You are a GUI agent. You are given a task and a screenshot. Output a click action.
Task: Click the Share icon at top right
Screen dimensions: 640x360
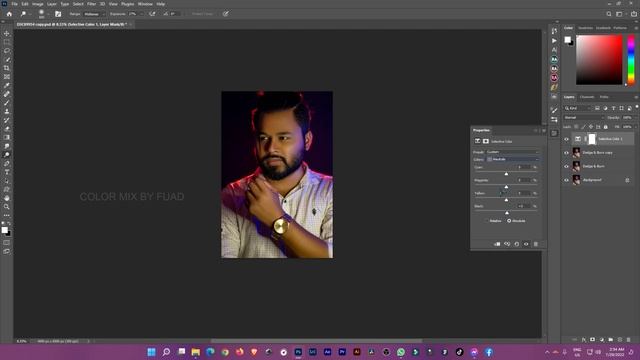pos(633,14)
